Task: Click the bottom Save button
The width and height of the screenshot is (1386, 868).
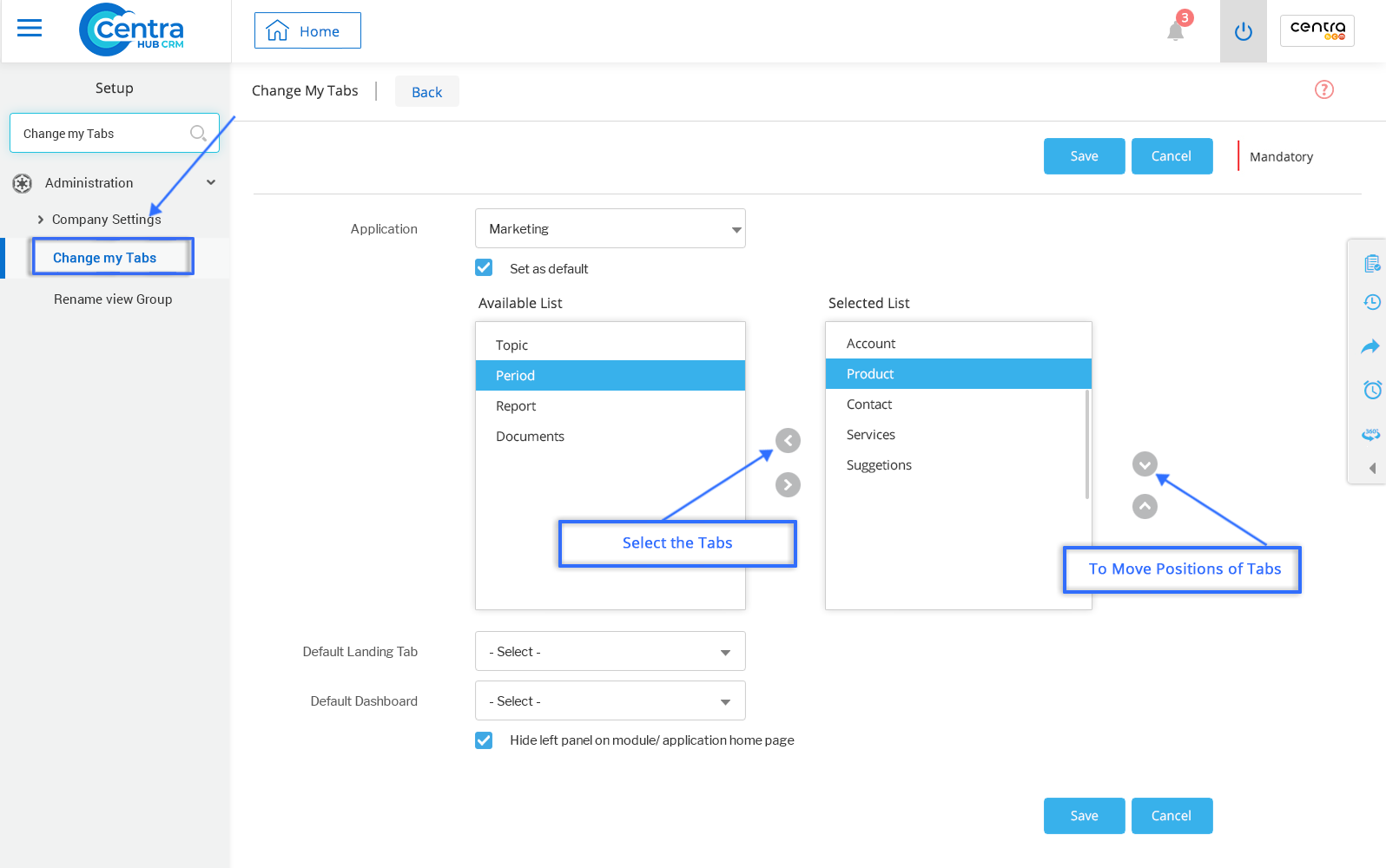Action: 1084,816
